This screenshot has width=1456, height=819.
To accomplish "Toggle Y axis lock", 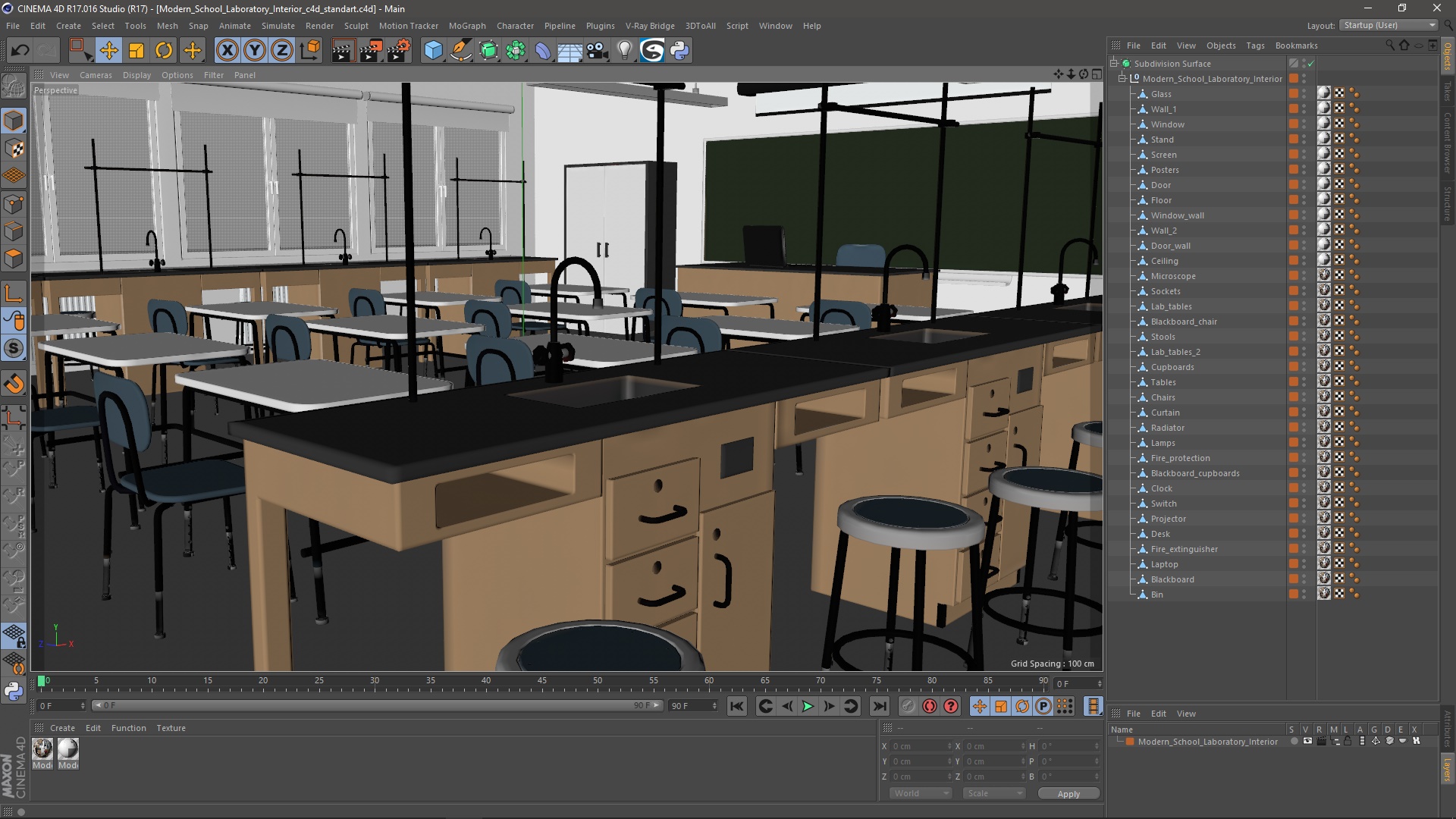I will pyautogui.click(x=255, y=51).
